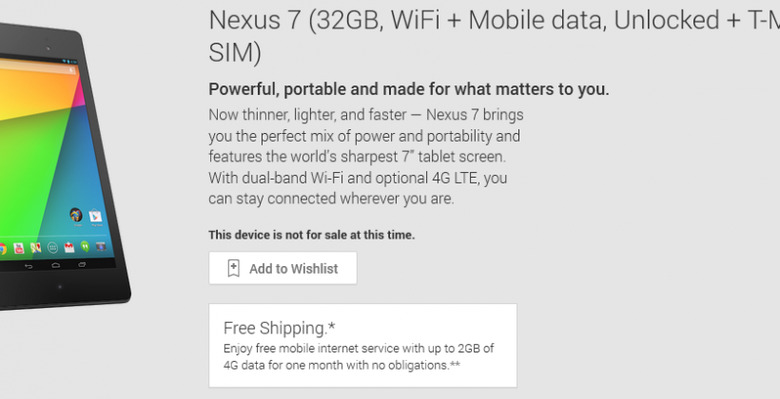
Task: Tap the round Google folder icon on tablet
Action: (x=76, y=215)
